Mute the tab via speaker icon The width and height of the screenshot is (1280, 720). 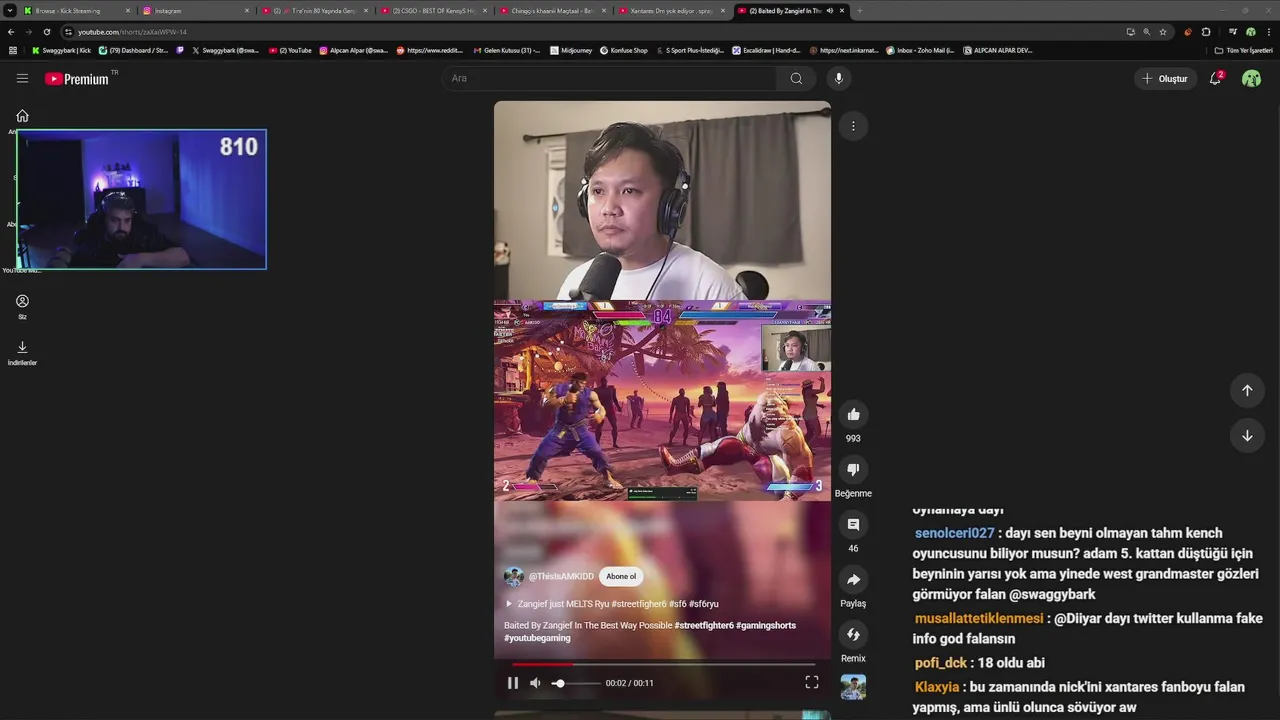[x=829, y=10]
